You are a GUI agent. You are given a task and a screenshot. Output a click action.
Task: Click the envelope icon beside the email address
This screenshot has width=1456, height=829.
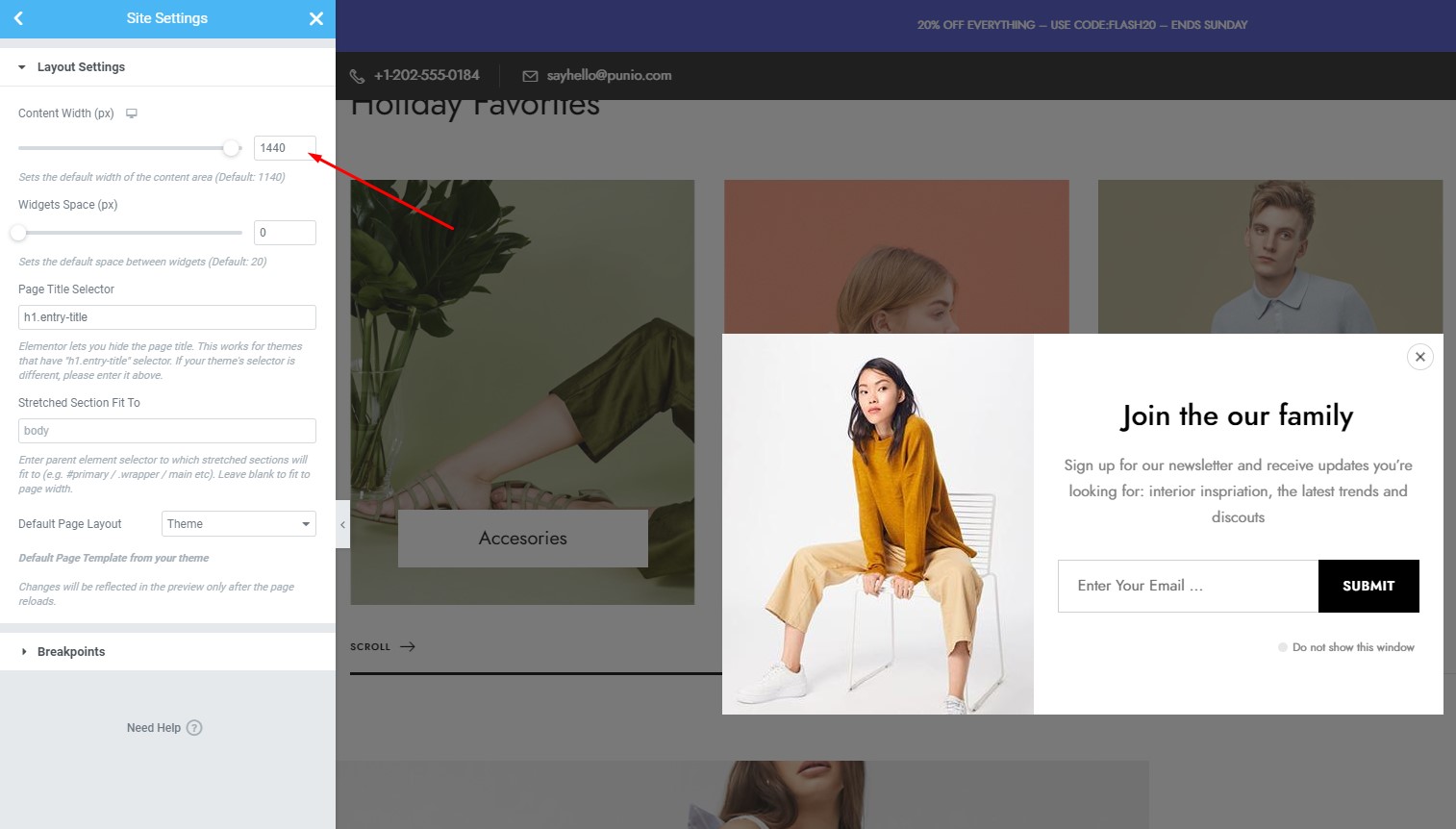coord(530,76)
